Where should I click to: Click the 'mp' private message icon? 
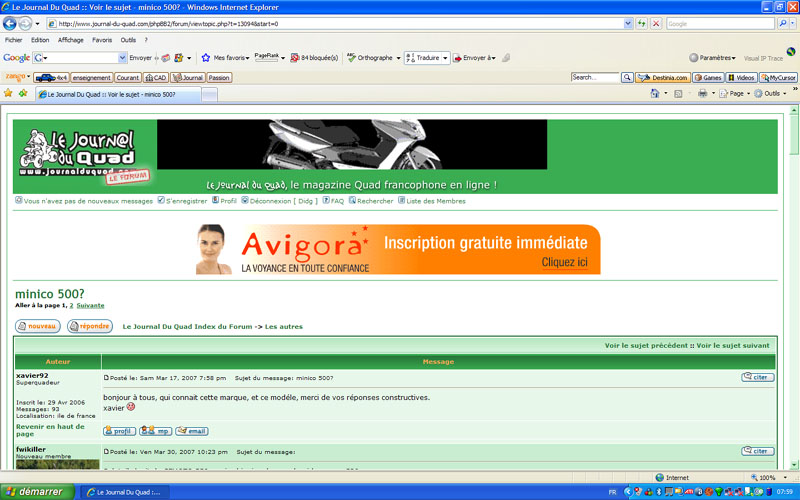(x=155, y=431)
